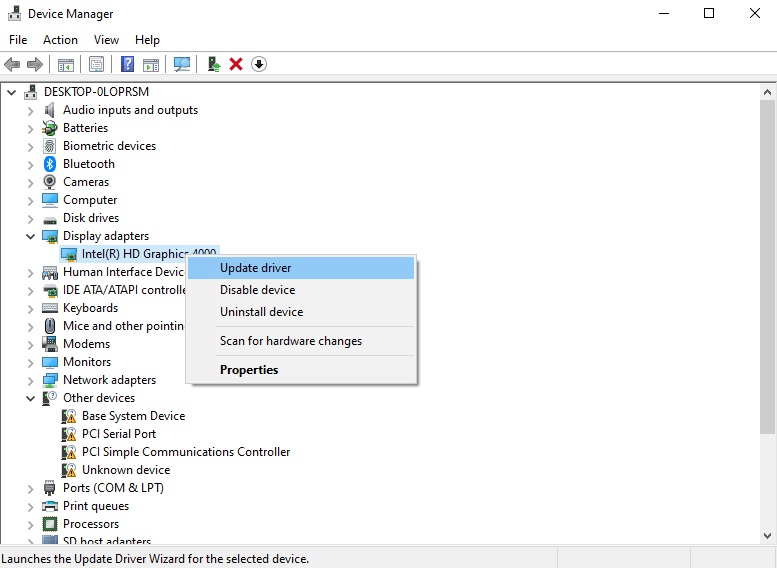The width and height of the screenshot is (777, 568).
Task: Select PCI Serial Port device
Action: [119, 434]
